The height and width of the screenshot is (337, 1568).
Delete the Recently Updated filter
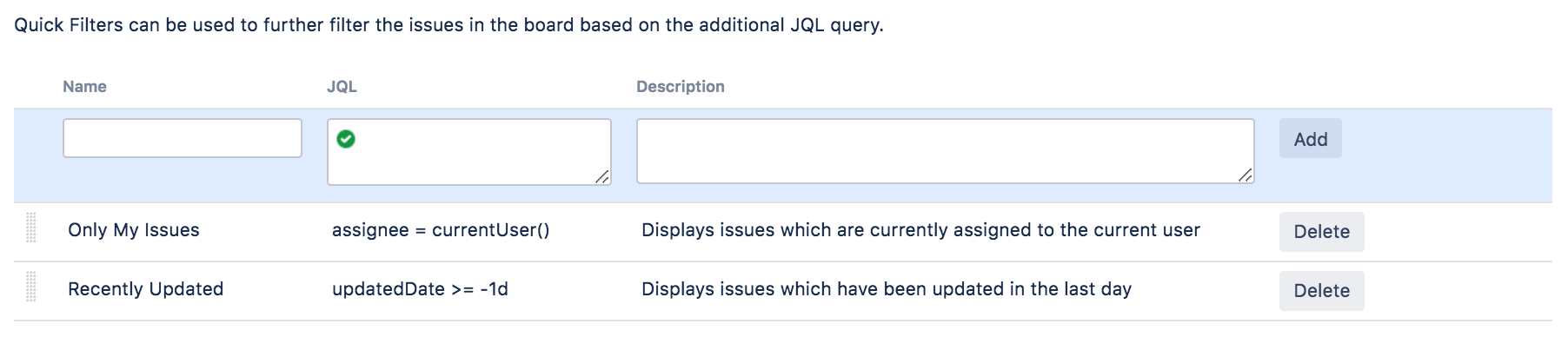click(x=1322, y=291)
